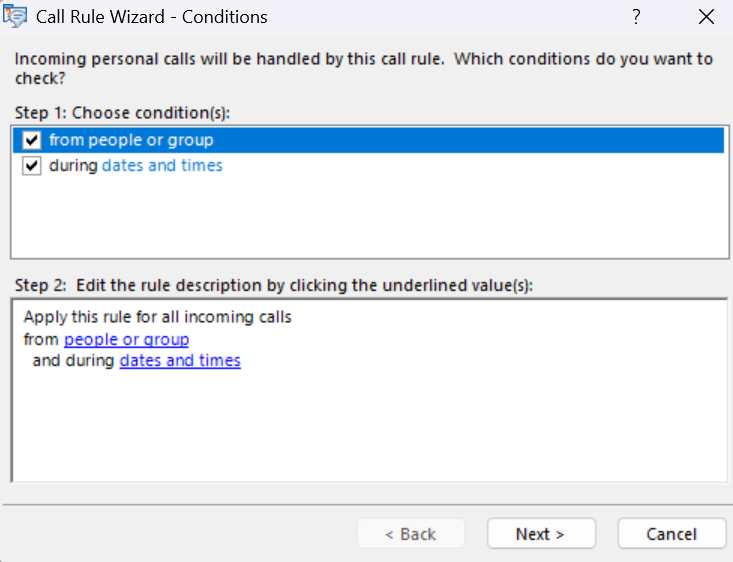The image size is (733, 562).
Task: Click the 'Call Rule Wizard - Conditions' title text
Action: click(151, 17)
